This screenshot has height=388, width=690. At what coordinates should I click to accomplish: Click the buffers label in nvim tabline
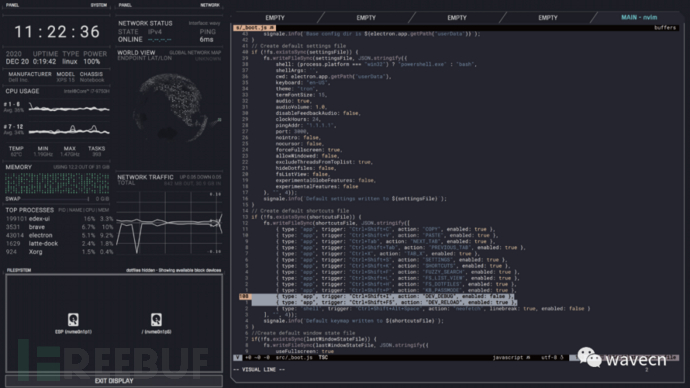click(665, 27)
